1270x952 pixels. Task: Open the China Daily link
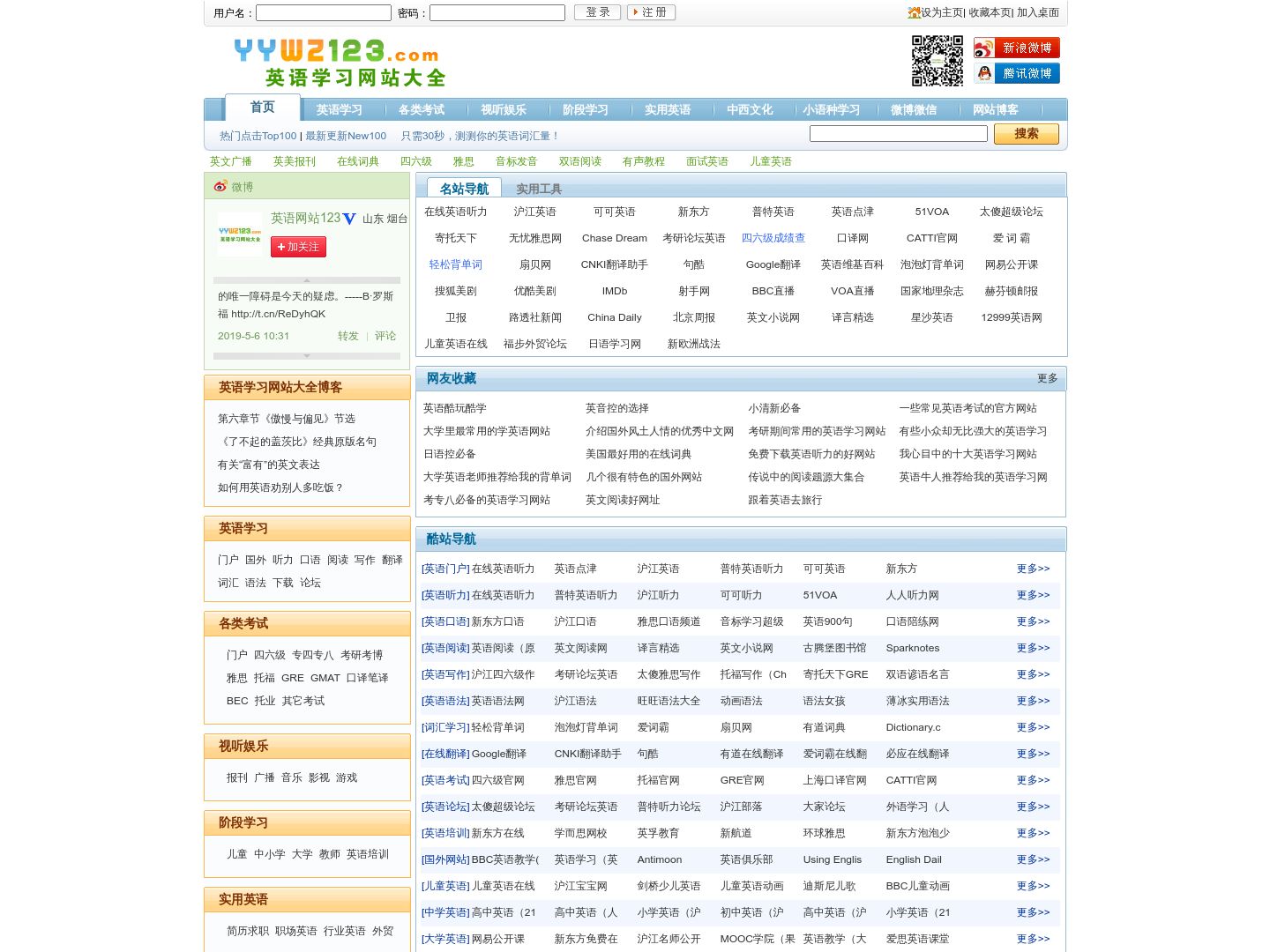(x=615, y=317)
